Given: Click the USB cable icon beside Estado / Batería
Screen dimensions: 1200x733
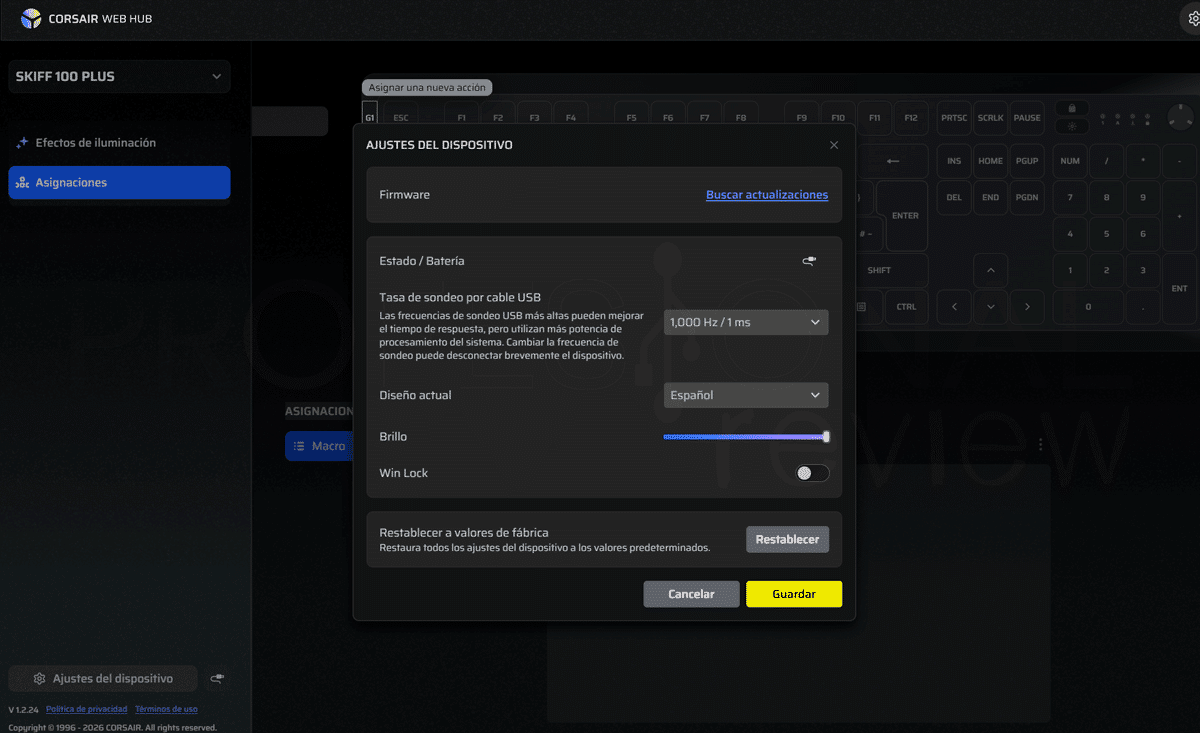Looking at the screenshot, I should (809, 261).
